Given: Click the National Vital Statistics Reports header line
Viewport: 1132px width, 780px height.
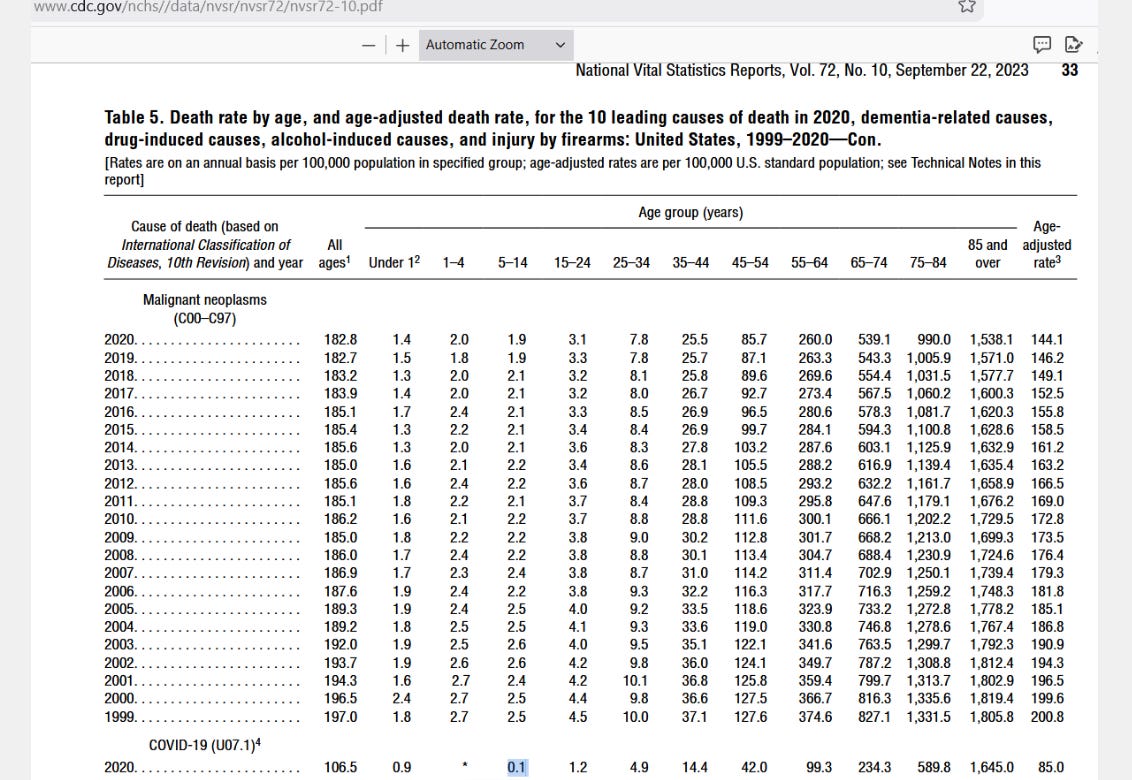Looking at the screenshot, I should point(802,70).
